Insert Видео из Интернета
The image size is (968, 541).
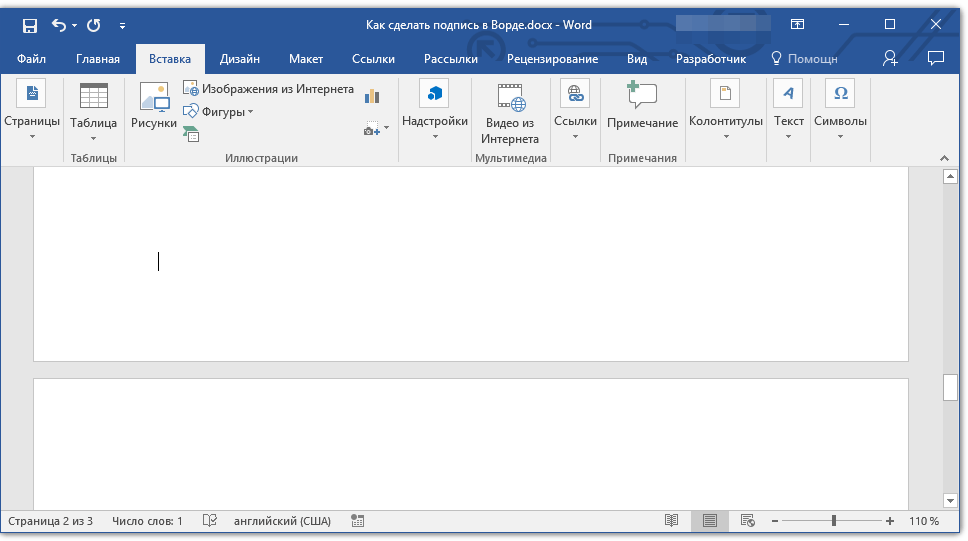510,113
